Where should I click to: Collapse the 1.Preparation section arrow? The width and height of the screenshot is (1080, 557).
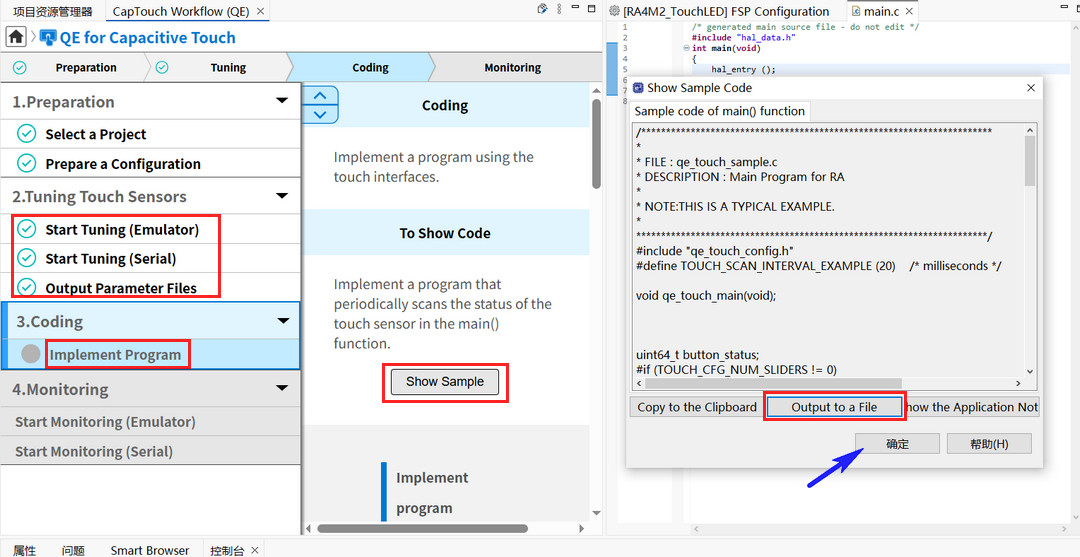(282, 101)
